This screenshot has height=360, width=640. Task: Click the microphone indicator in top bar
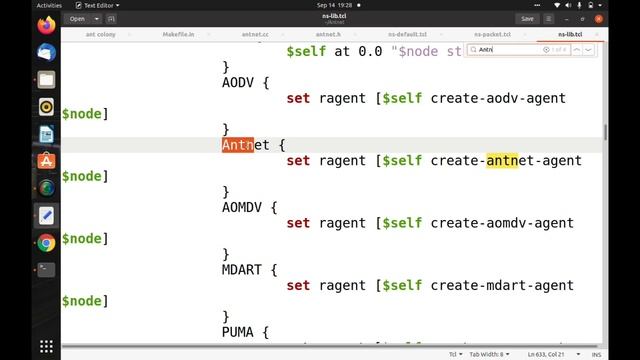579,5
